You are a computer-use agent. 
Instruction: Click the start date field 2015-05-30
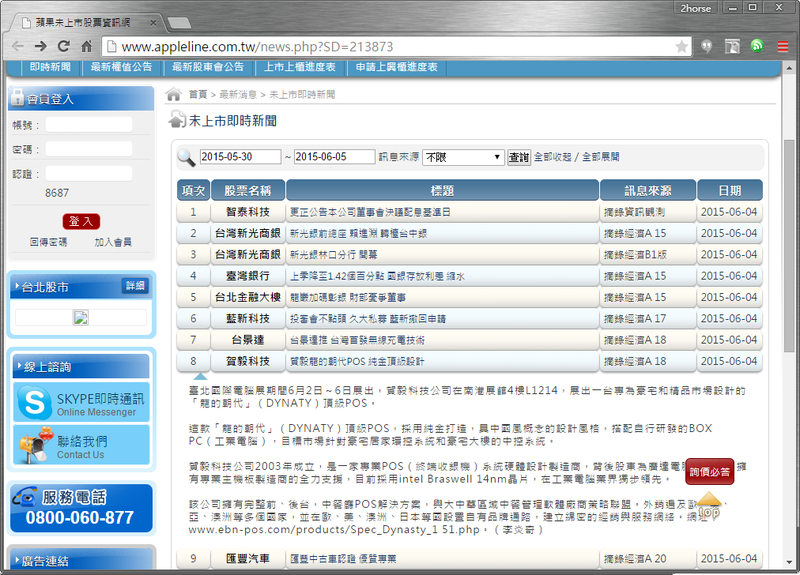(x=240, y=157)
